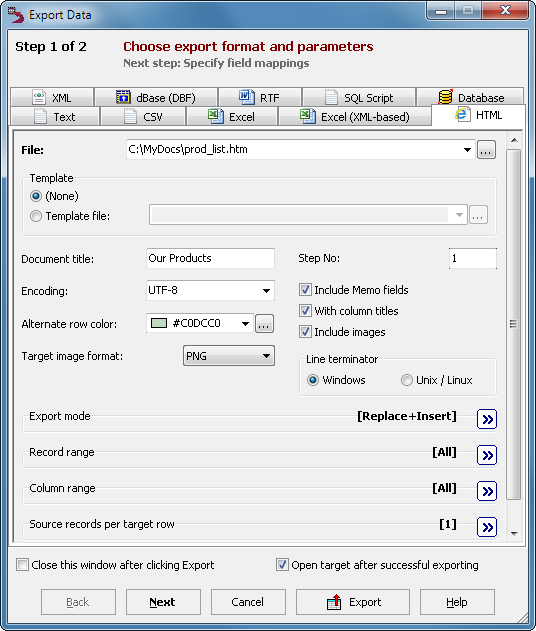The image size is (536, 631).
Task: Open the Encoding UTF-8 dropdown
Action: (266, 291)
